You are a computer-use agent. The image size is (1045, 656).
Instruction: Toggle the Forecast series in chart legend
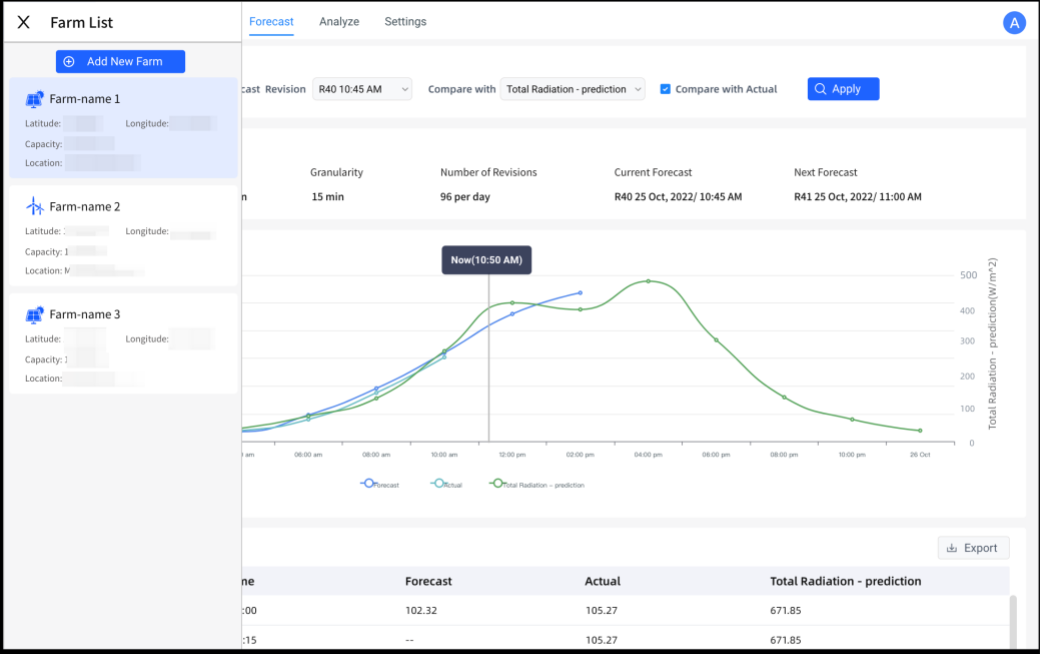380,484
